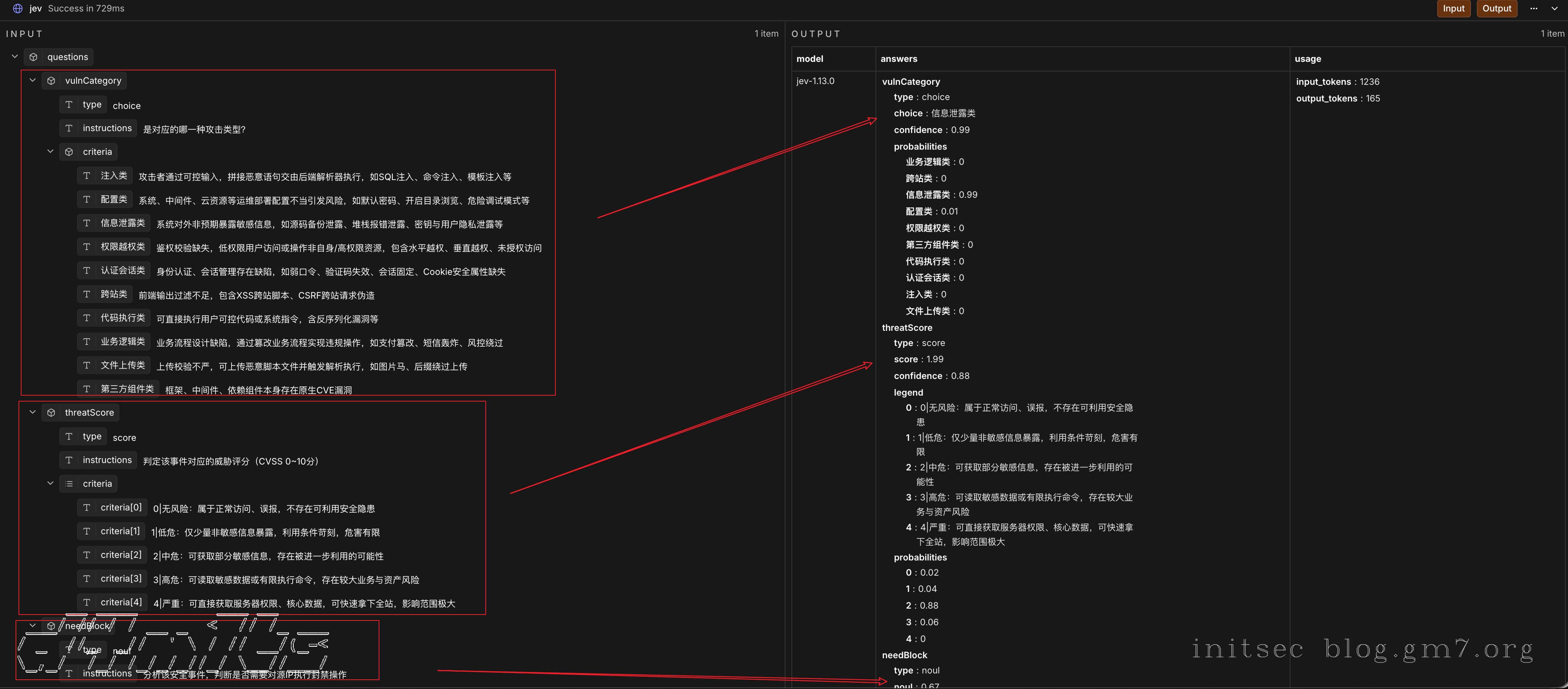Viewport: 1568px width, 689px height.
Task: Click the text-type icon beside 权限越权类
Action: (86, 246)
